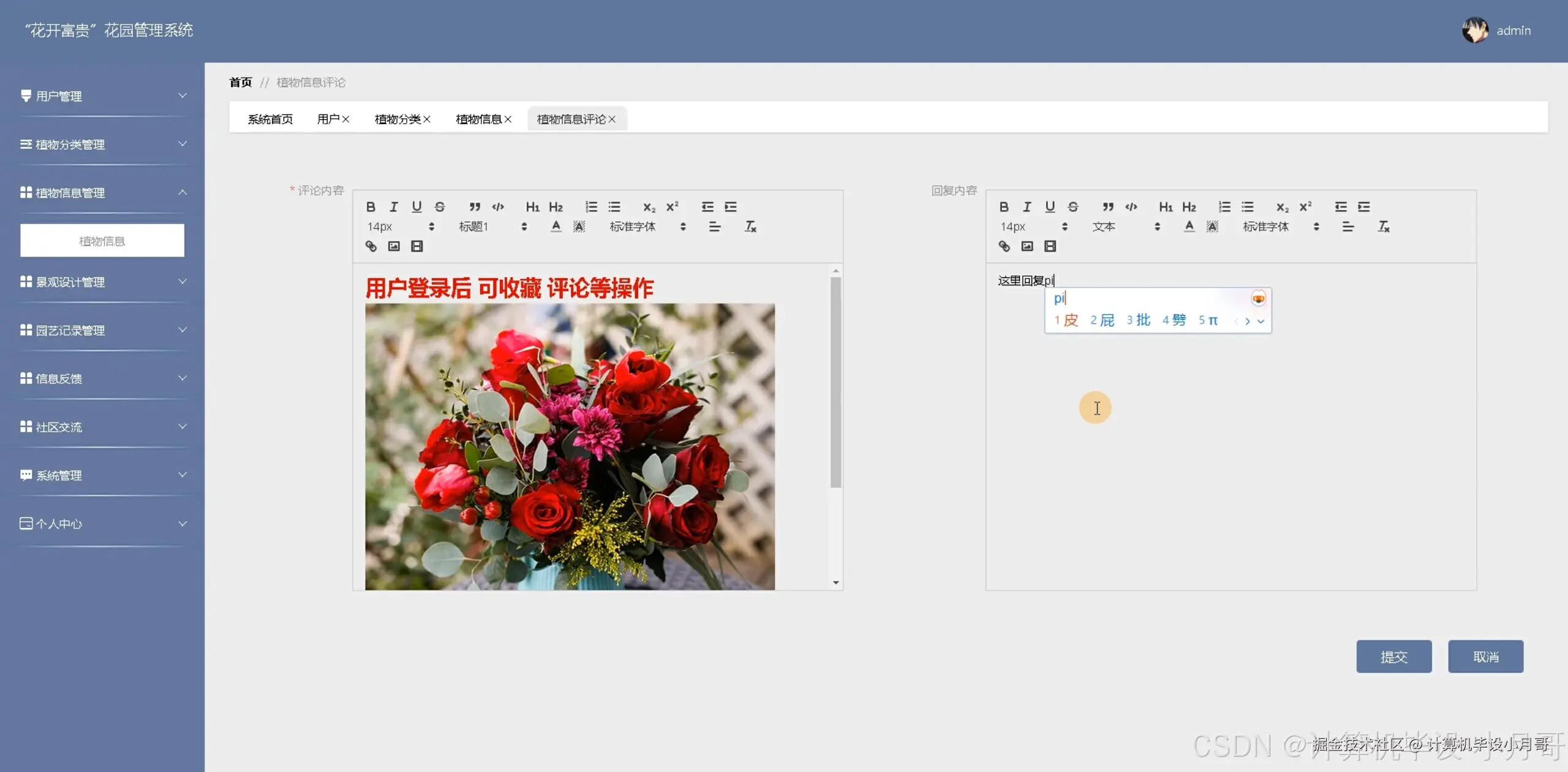
Task: Apply ordered list in the reply editor
Action: [1224, 207]
